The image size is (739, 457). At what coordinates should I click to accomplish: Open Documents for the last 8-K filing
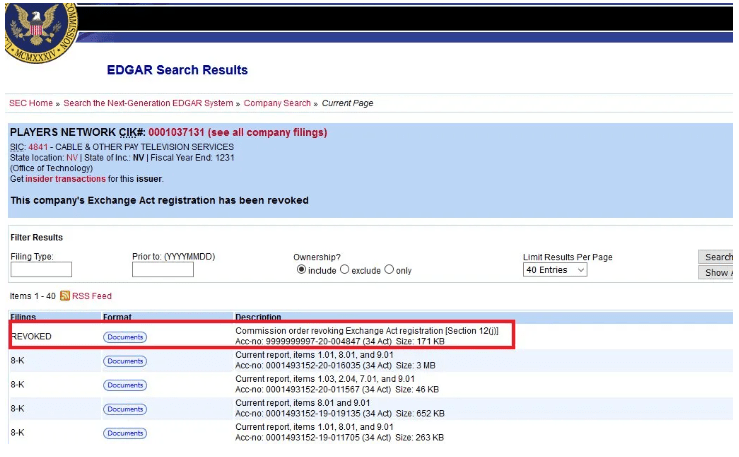coord(124,433)
